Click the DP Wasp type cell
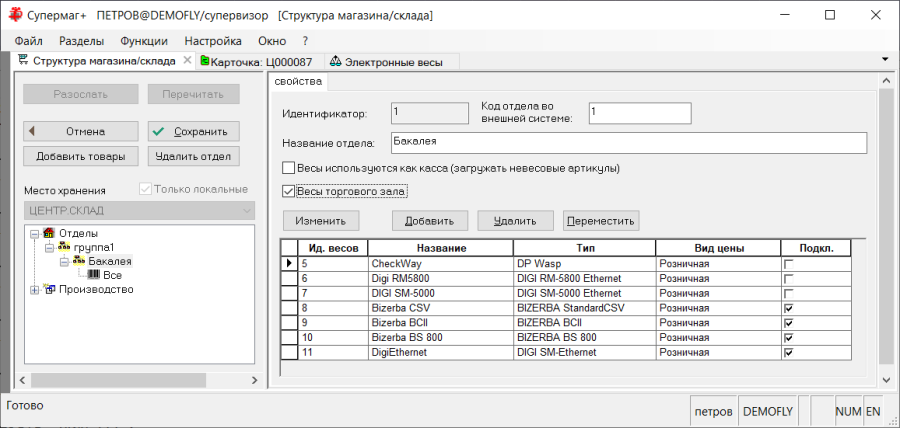 tap(584, 264)
